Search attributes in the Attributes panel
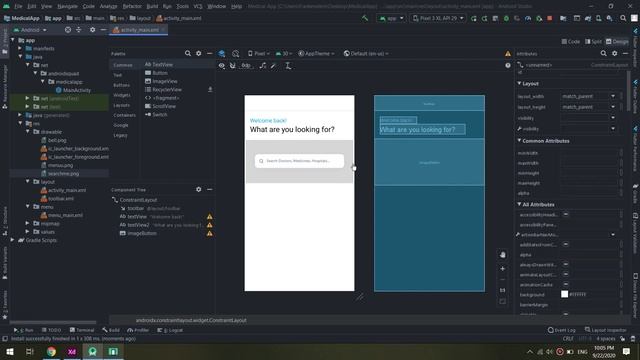The width and height of the screenshot is (640, 360). pyautogui.click(x=604, y=53)
